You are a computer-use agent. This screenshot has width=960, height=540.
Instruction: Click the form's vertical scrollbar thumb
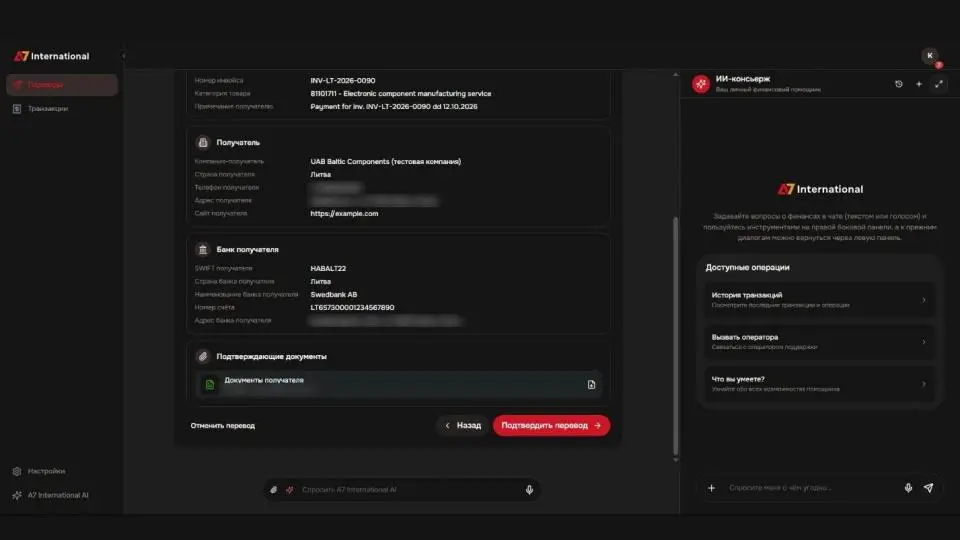click(675, 336)
